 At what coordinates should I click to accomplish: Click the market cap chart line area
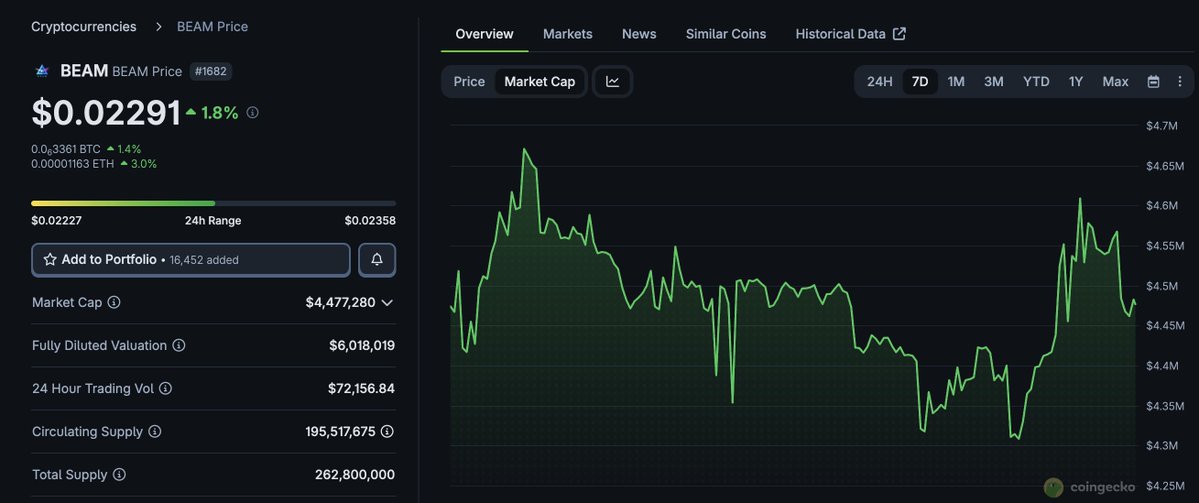tap(792, 304)
